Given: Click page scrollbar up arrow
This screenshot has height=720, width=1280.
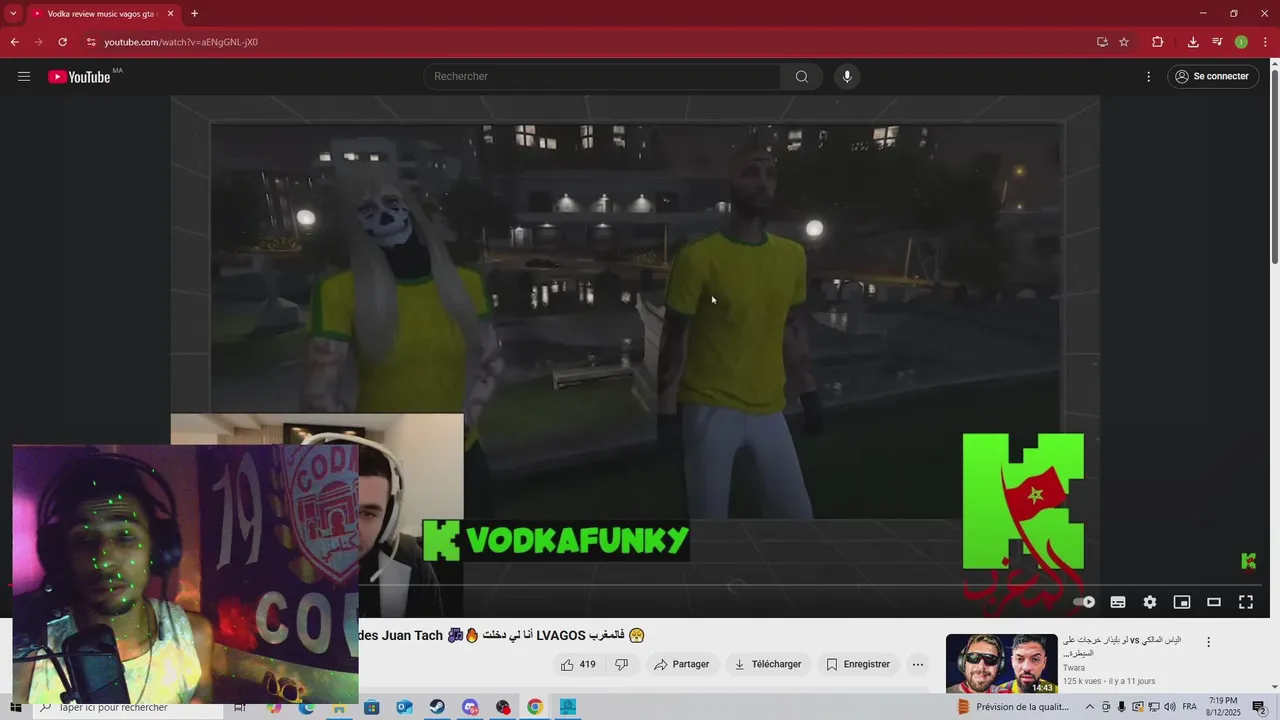Looking at the screenshot, I should click(1274, 65).
